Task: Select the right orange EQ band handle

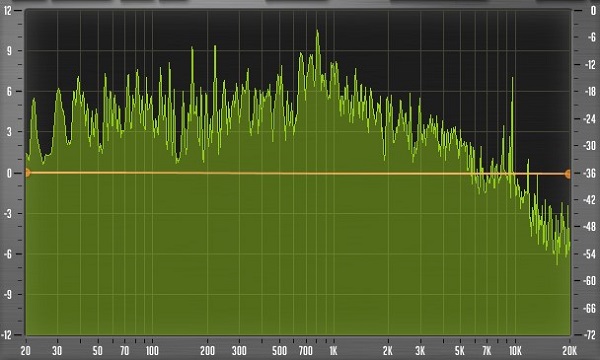Action: (x=568, y=174)
